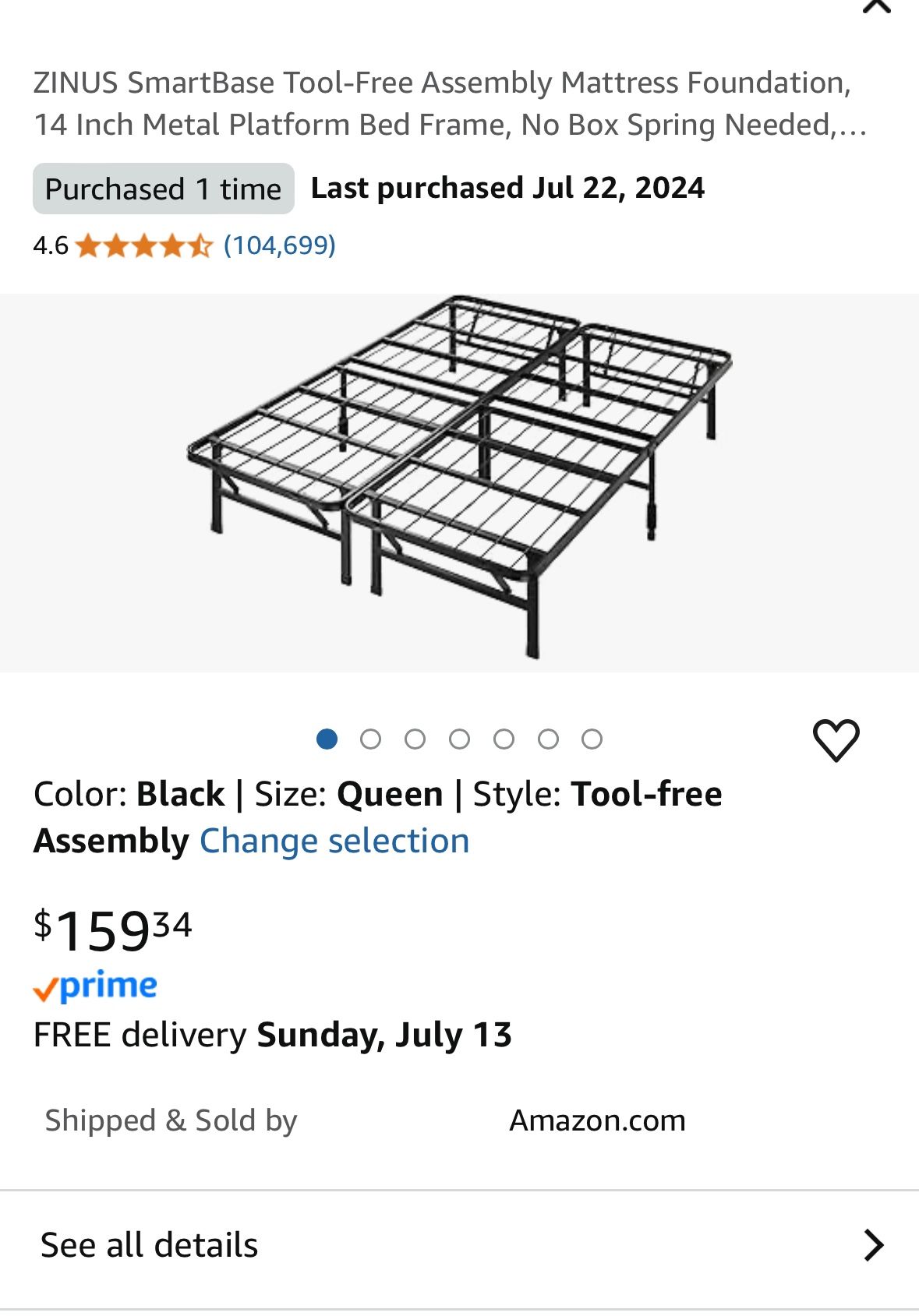The width and height of the screenshot is (919, 1316).
Task: Jump to second image carousel dot
Action: (371, 739)
